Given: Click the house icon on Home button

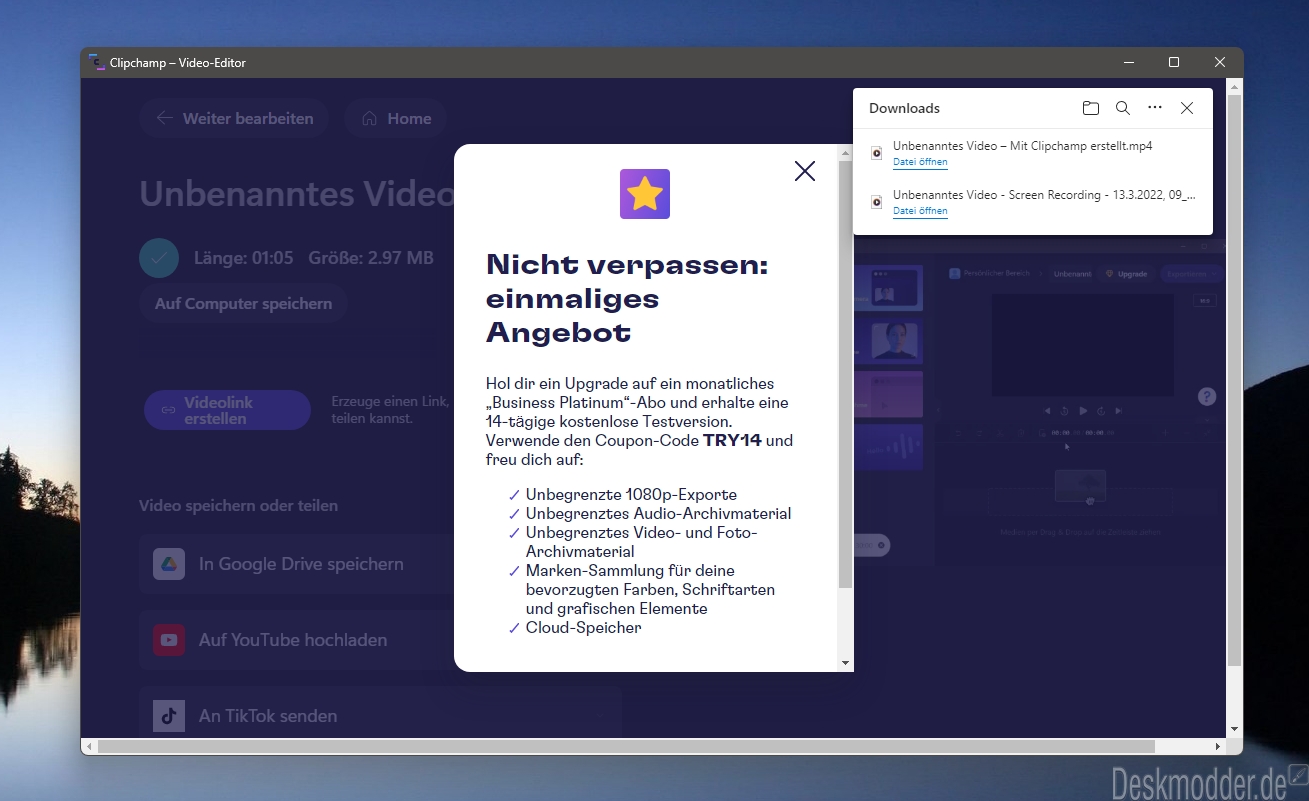Looking at the screenshot, I should pyautogui.click(x=369, y=118).
